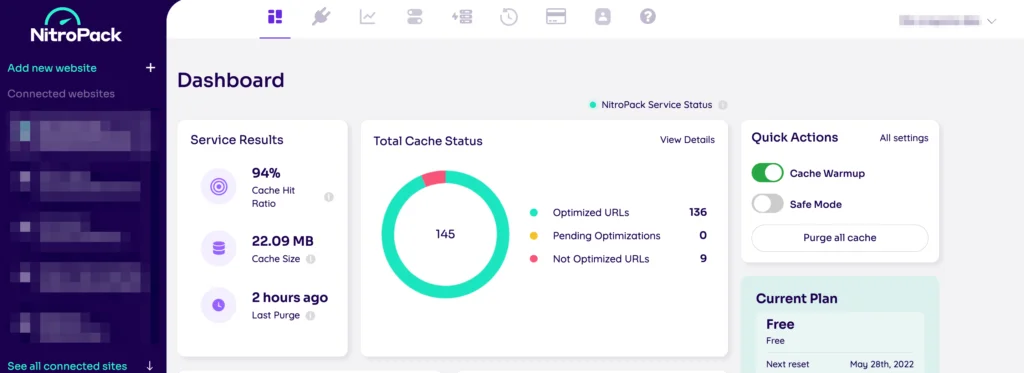Click the pink Not Optimized donut segment
The height and width of the screenshot is (373, 1024).
tap(434, 178)
